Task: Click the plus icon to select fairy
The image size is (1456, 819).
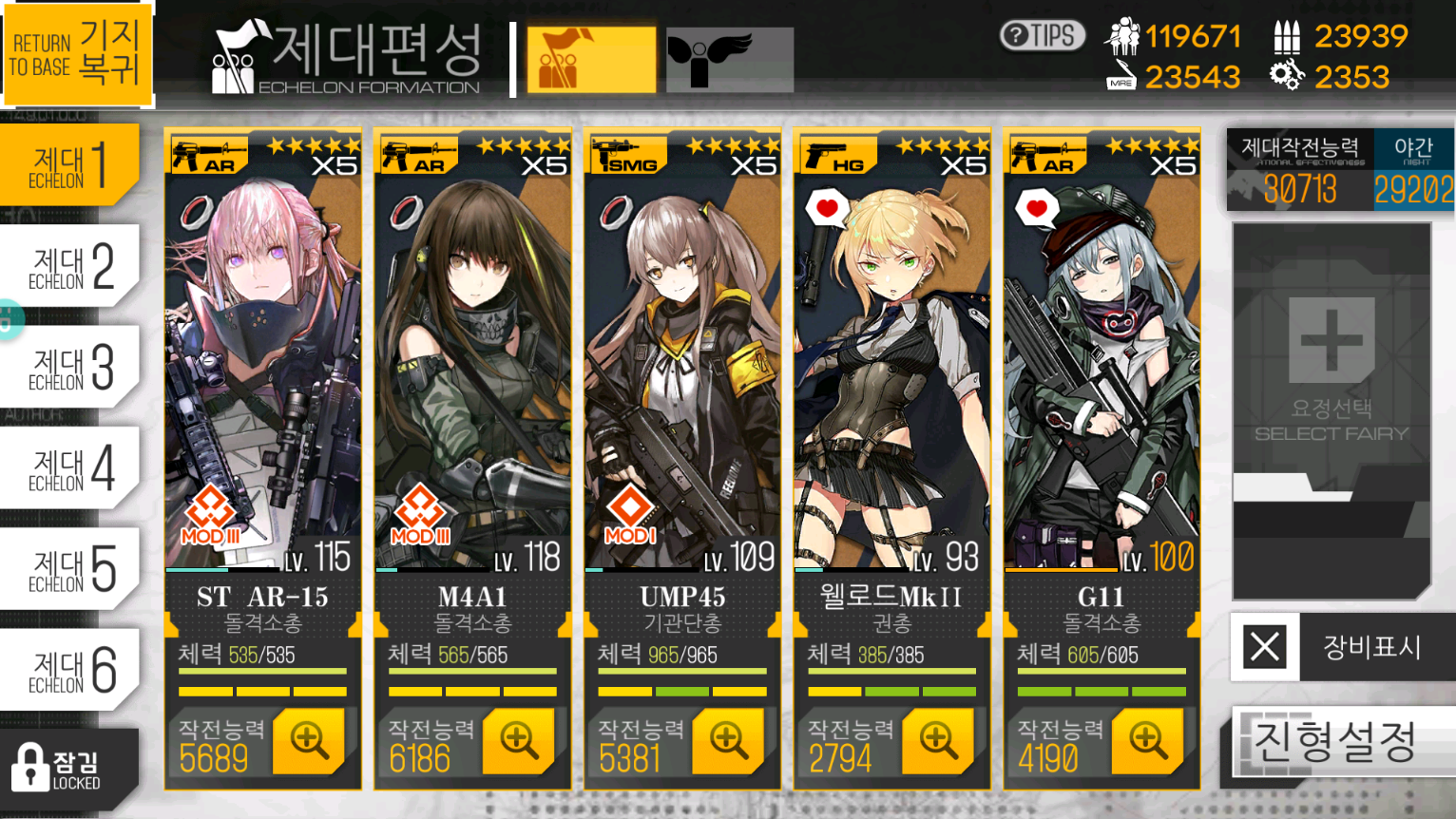Action: point(1331,339)
